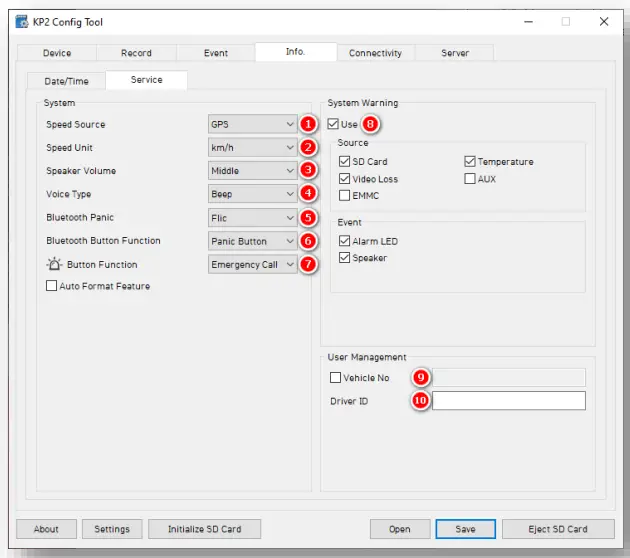Enable the AUX source checkbox
This screenshot has width=630, height=558.
470,178
